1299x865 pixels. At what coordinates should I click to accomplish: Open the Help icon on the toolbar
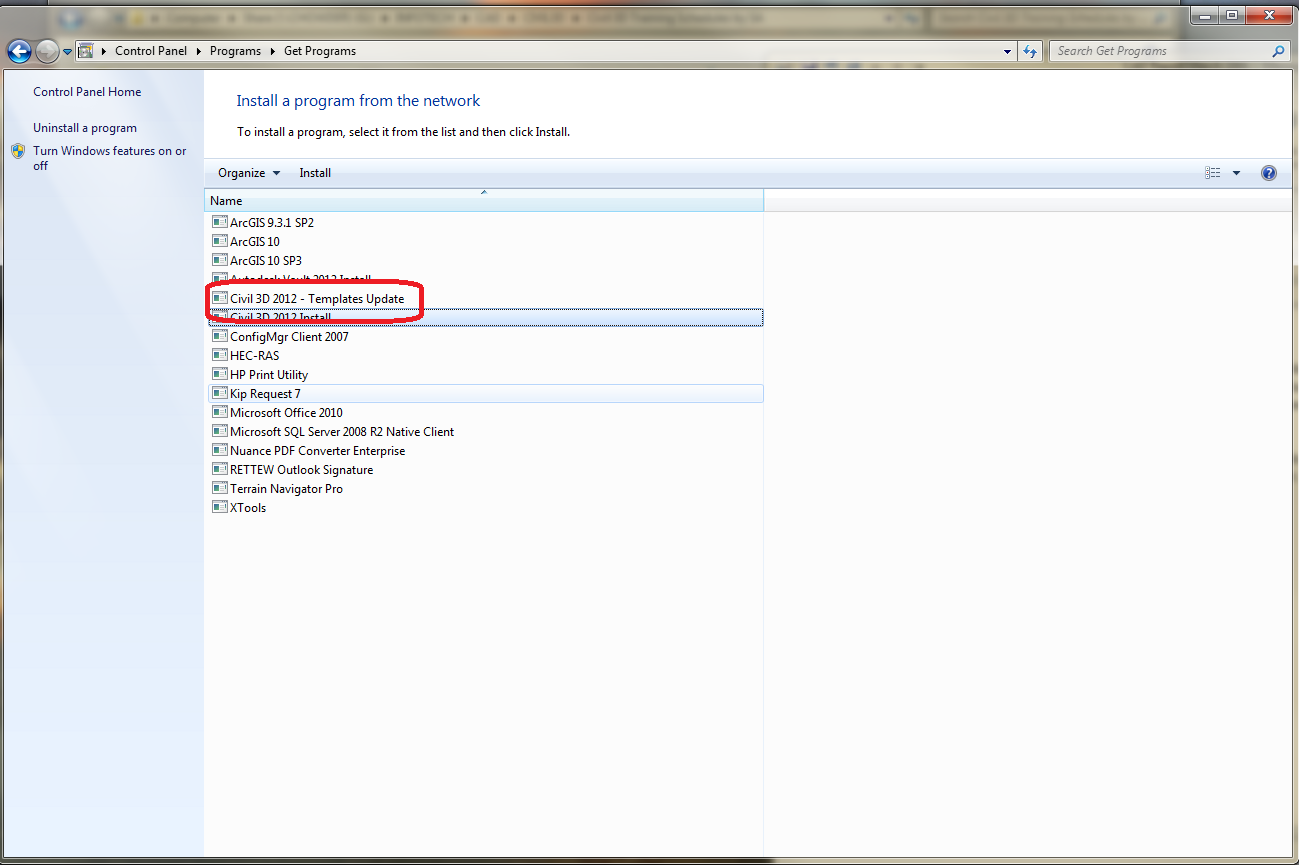point(1268,172)
